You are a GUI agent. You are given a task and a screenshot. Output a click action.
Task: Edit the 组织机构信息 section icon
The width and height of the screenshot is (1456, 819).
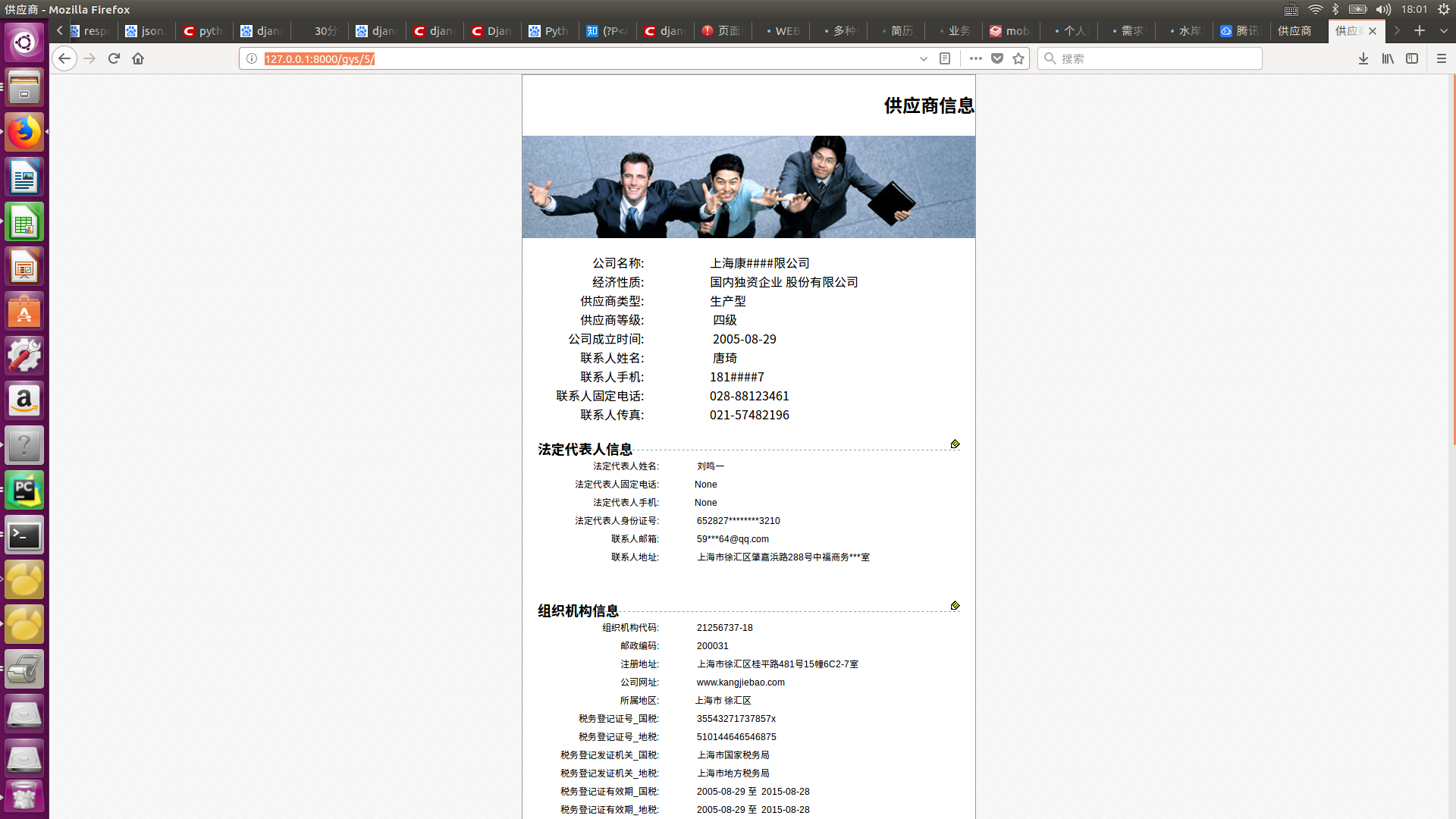[955, 606]
